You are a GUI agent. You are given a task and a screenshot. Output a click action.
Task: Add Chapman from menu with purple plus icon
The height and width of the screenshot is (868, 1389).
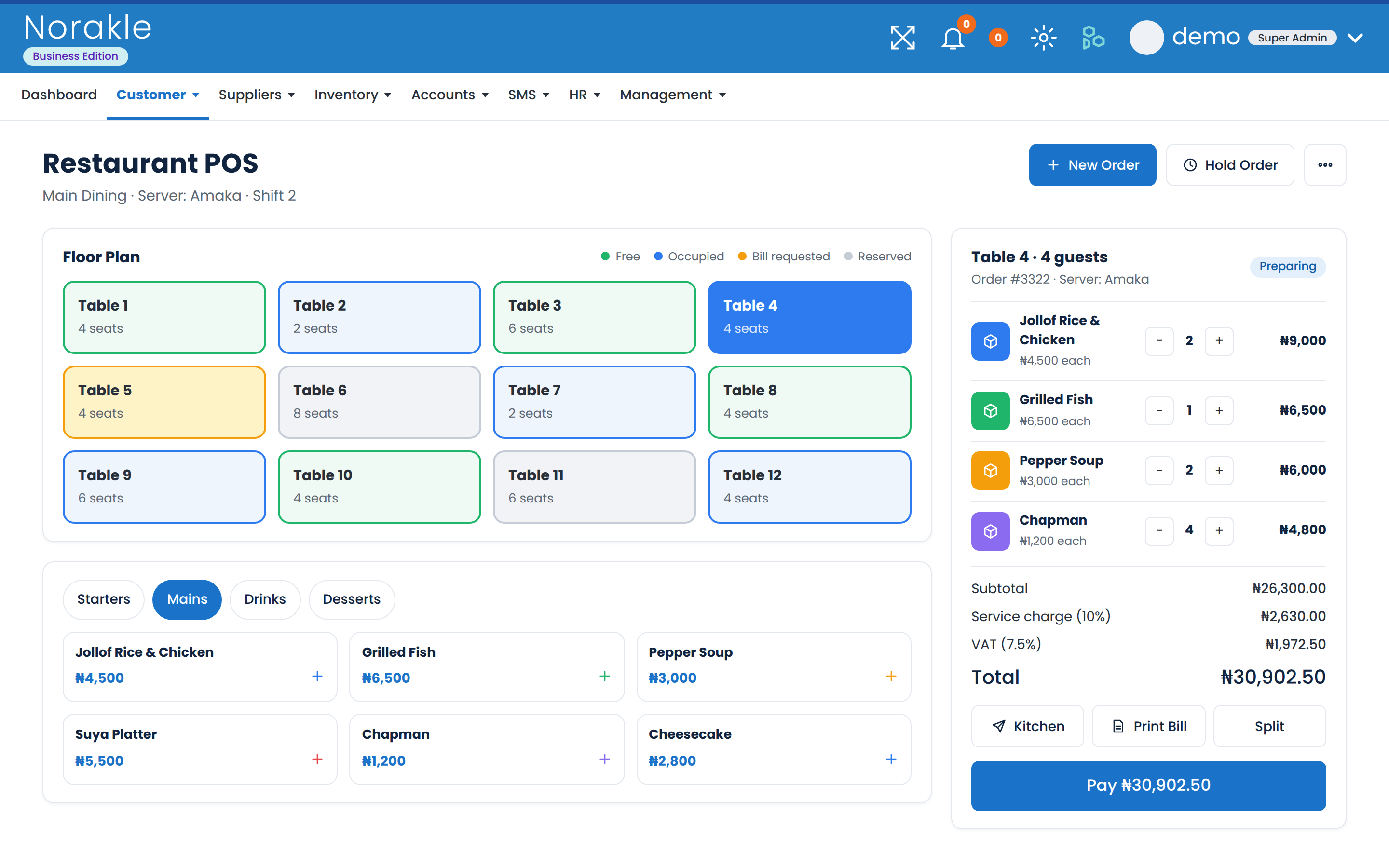pos(604,759)
